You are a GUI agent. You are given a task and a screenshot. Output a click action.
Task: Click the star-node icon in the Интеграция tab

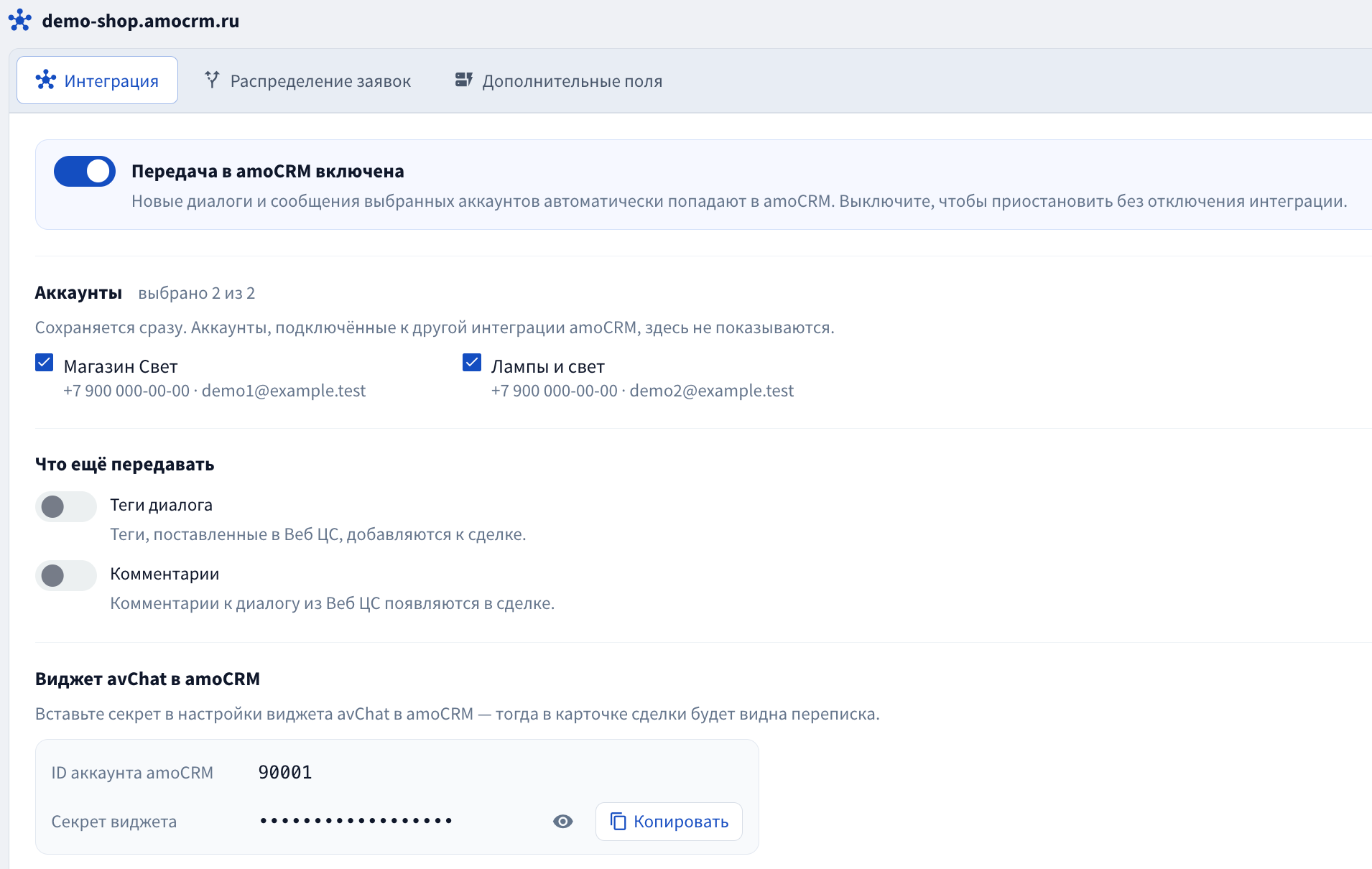point(46,80)
